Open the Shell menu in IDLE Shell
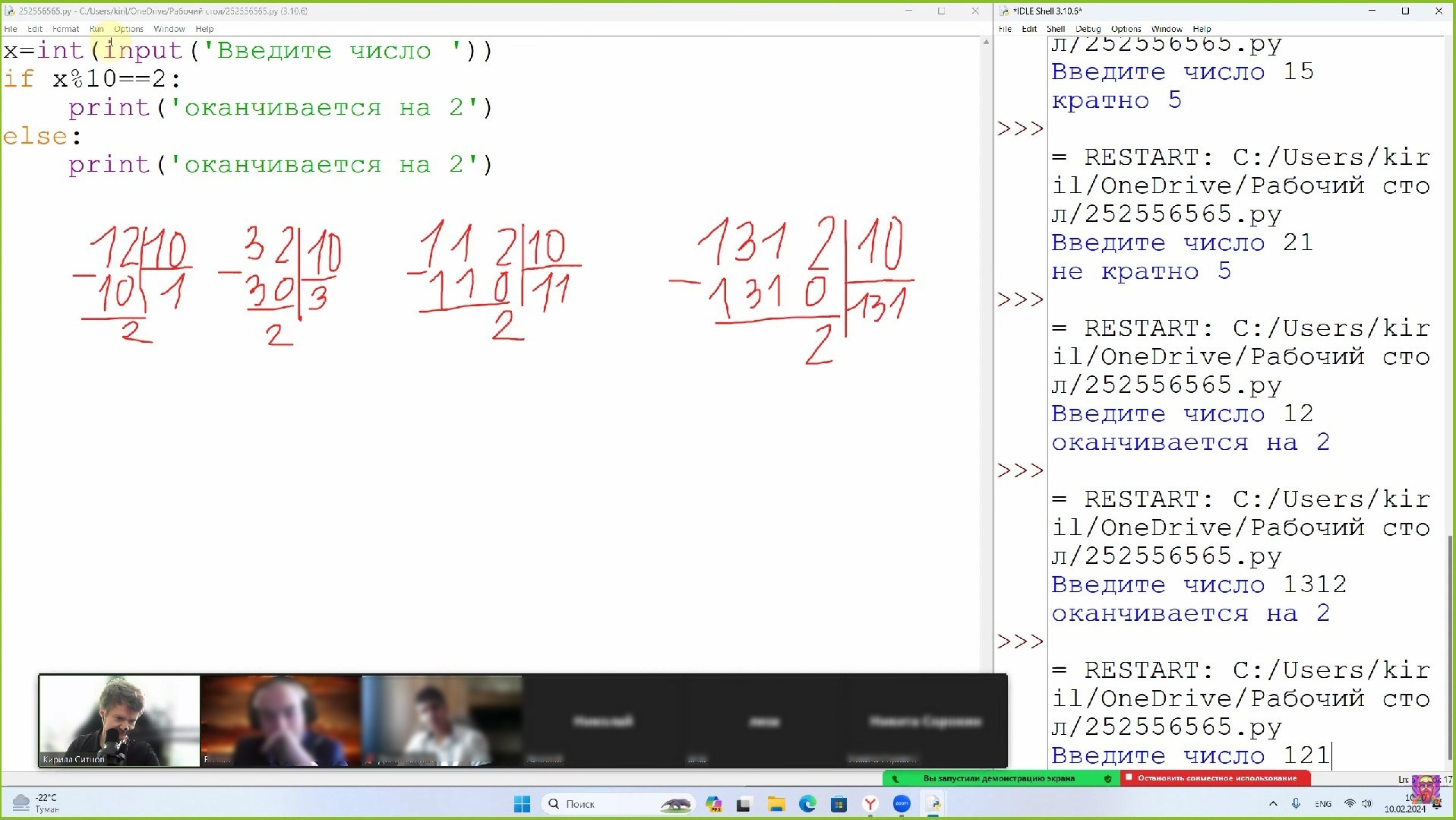1456x820 pixels. pyautogui.click(x=1055, y=29)
